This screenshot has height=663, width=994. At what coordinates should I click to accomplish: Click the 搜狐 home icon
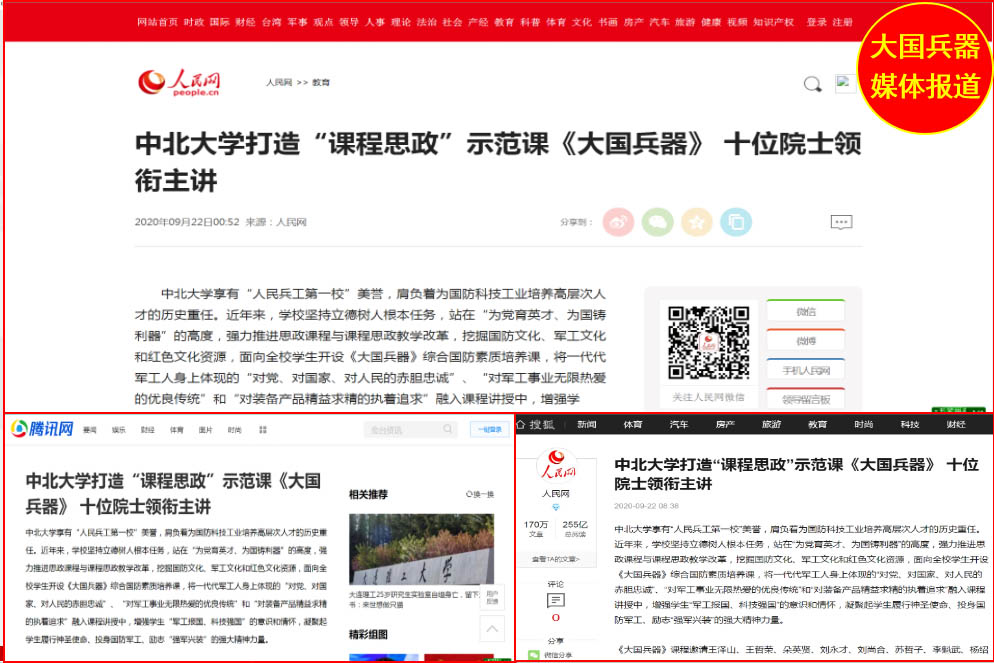520,424
